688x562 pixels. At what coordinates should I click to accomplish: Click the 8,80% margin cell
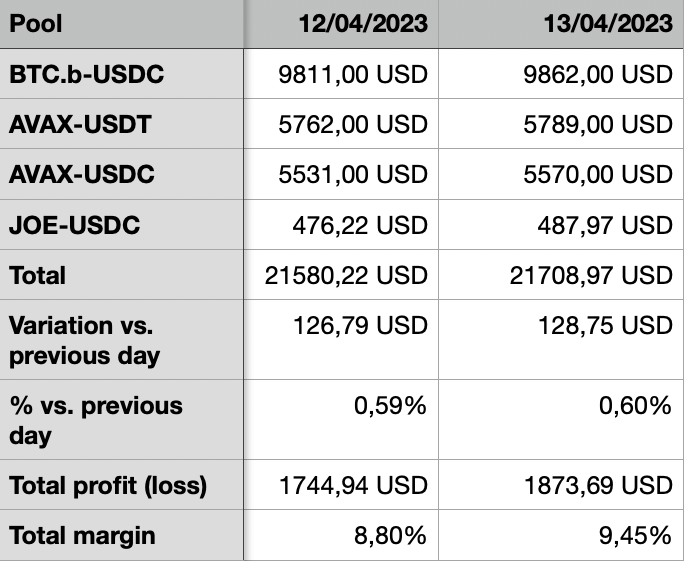391,535
